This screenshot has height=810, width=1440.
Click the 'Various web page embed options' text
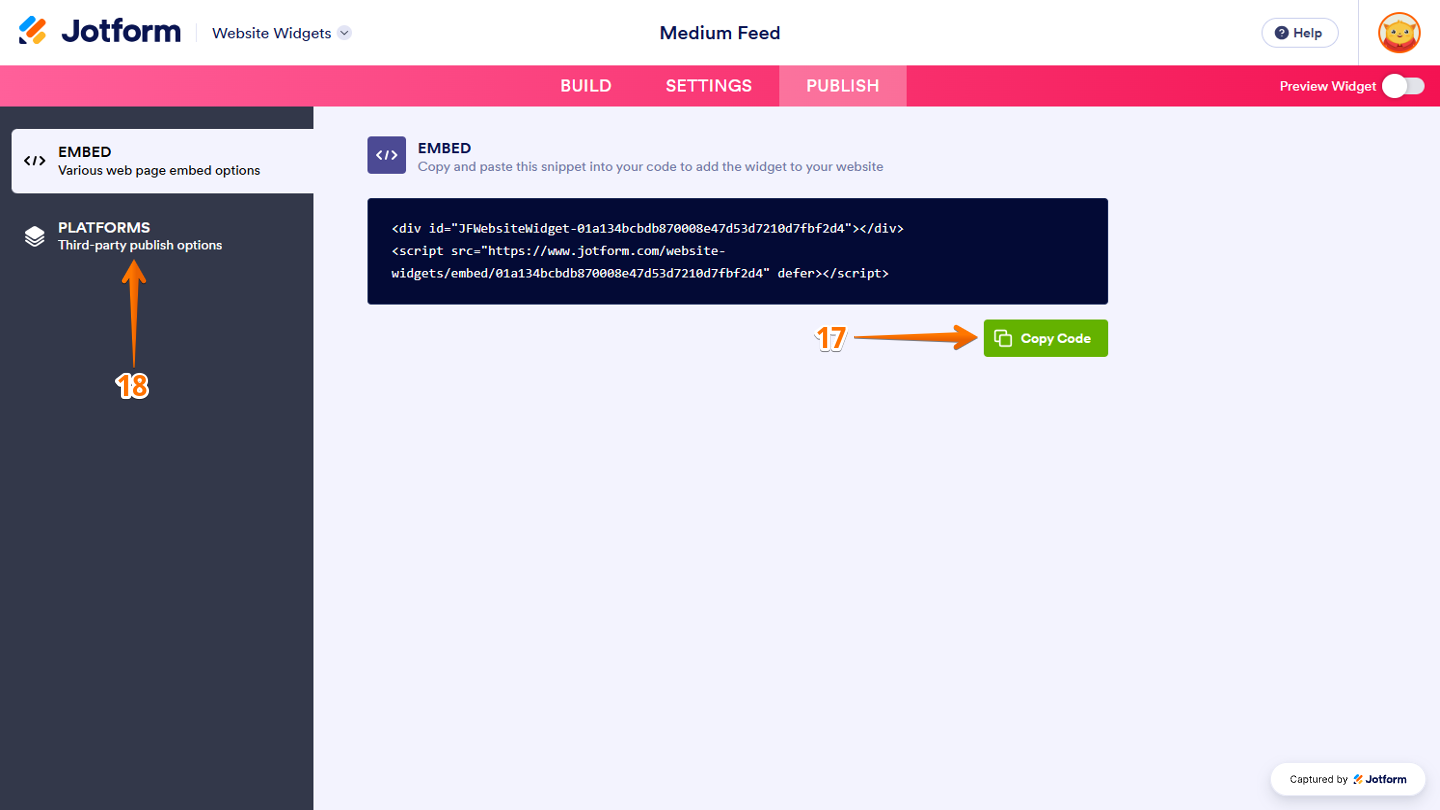159,171
